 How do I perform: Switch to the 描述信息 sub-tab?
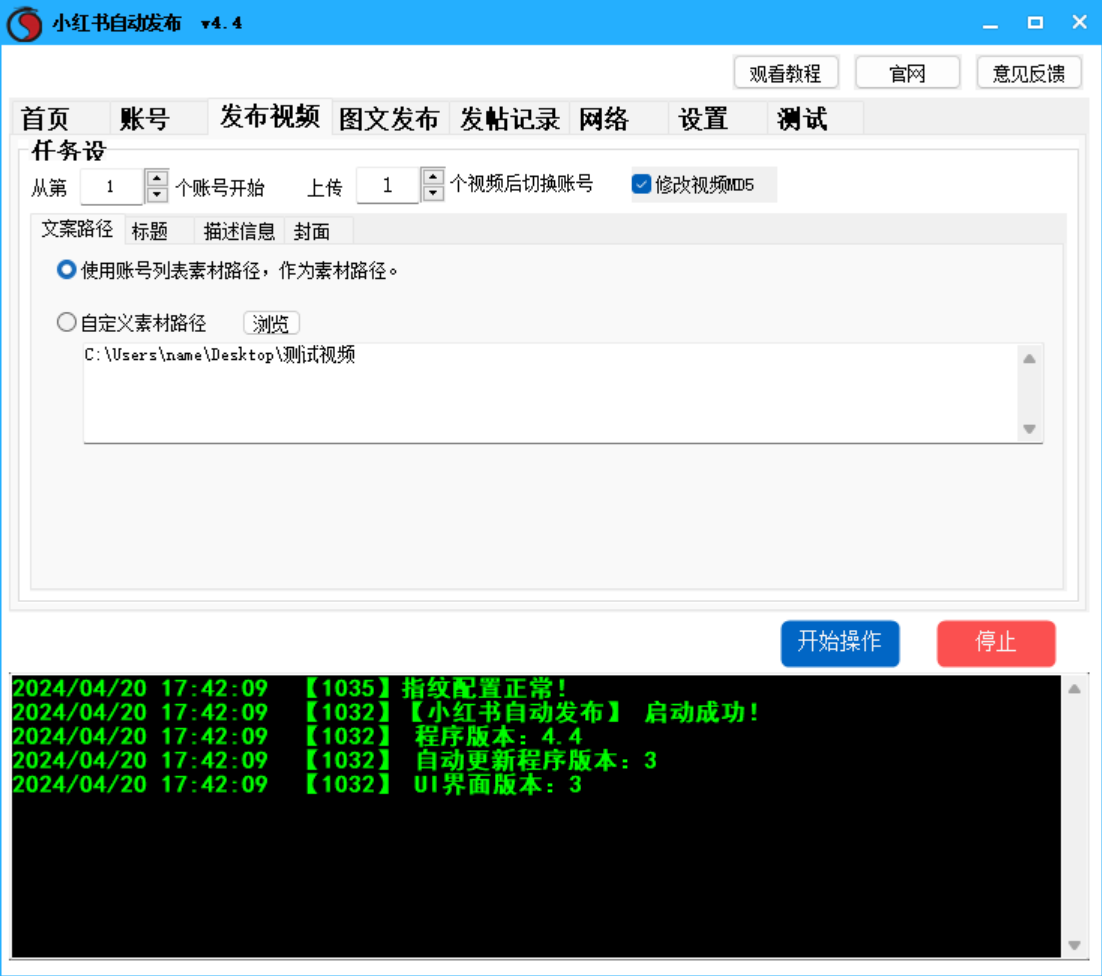point(239,232)
